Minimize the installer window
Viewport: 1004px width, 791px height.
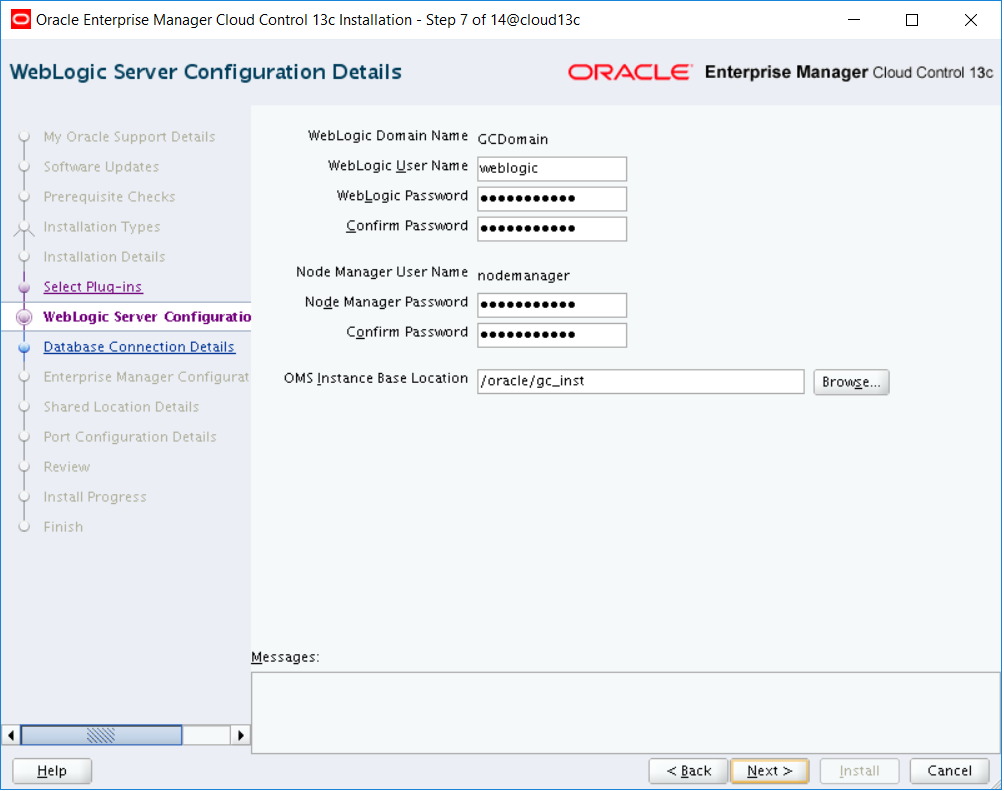tap(854, 20)
